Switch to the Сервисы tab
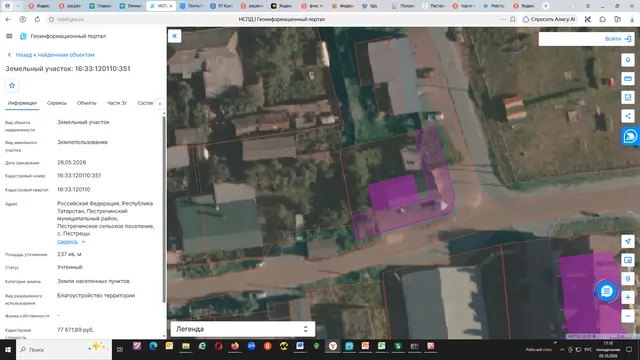This screenshot has width=640, height=360. pyautogui.click(x=57, y=103)
